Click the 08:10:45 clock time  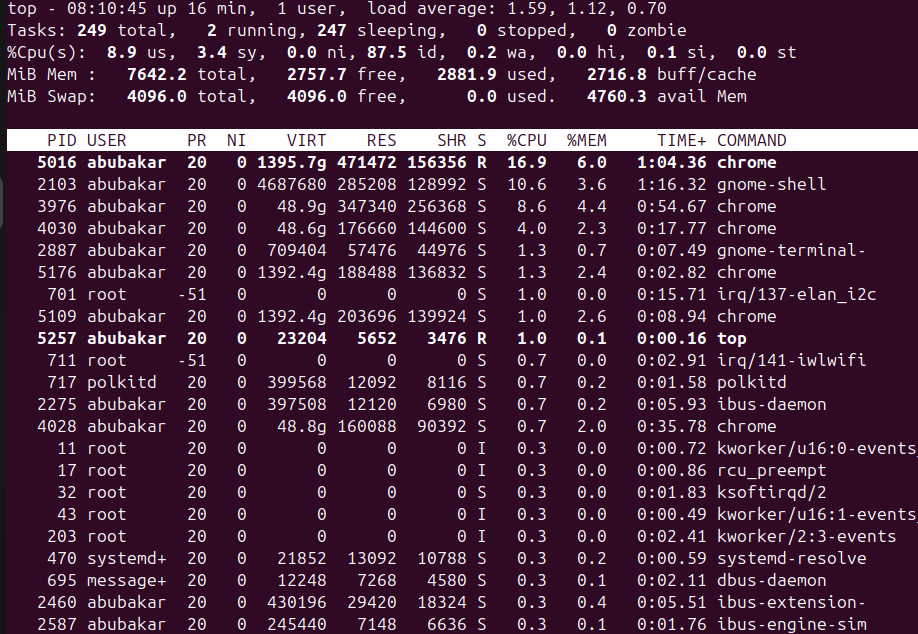(107, 9)
